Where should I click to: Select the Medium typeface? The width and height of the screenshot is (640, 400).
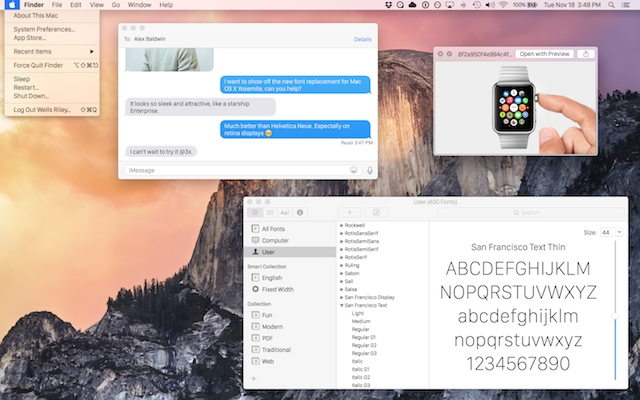pyautogui.click(x=361, y=321)
